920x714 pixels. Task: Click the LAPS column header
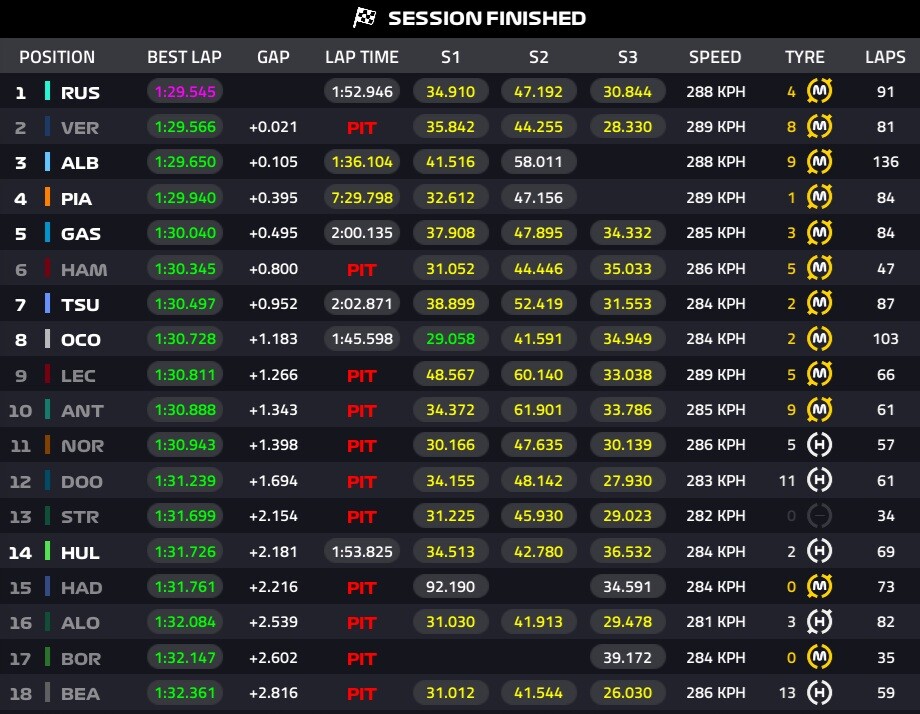tap(885, 57)
